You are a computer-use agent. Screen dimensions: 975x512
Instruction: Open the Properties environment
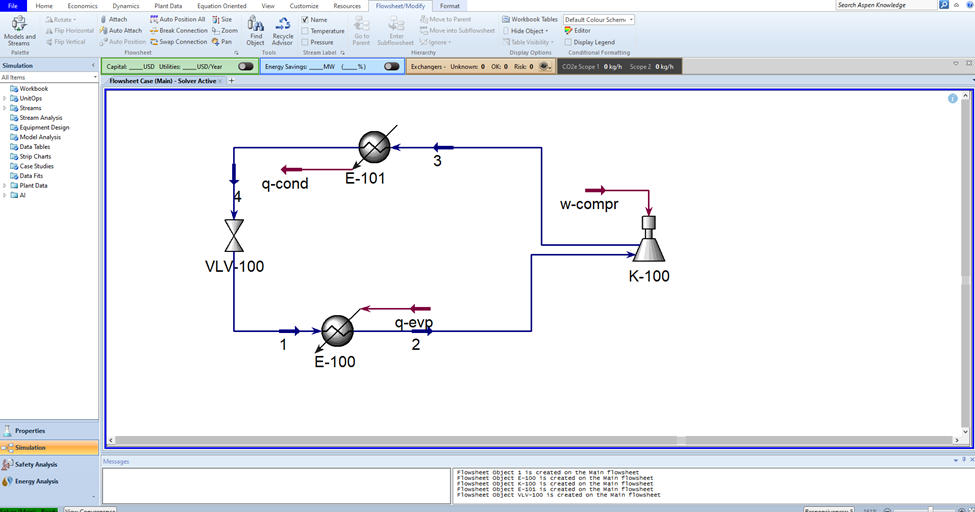click(49, 431)
